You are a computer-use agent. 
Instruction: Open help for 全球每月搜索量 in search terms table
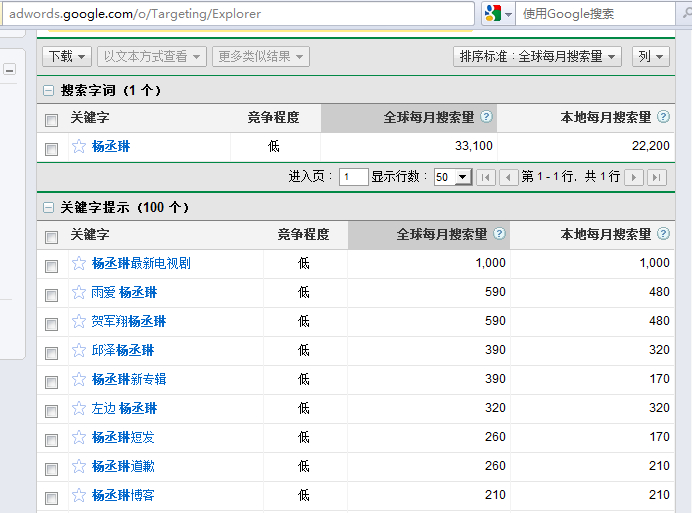[486, 117]
